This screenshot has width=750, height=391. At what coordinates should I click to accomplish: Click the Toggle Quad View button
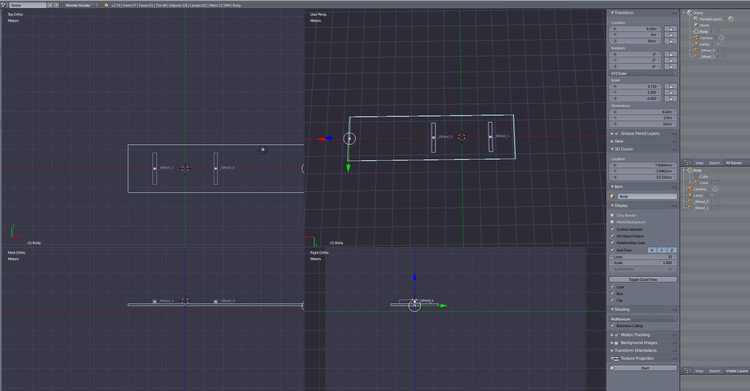click(643, 279)
